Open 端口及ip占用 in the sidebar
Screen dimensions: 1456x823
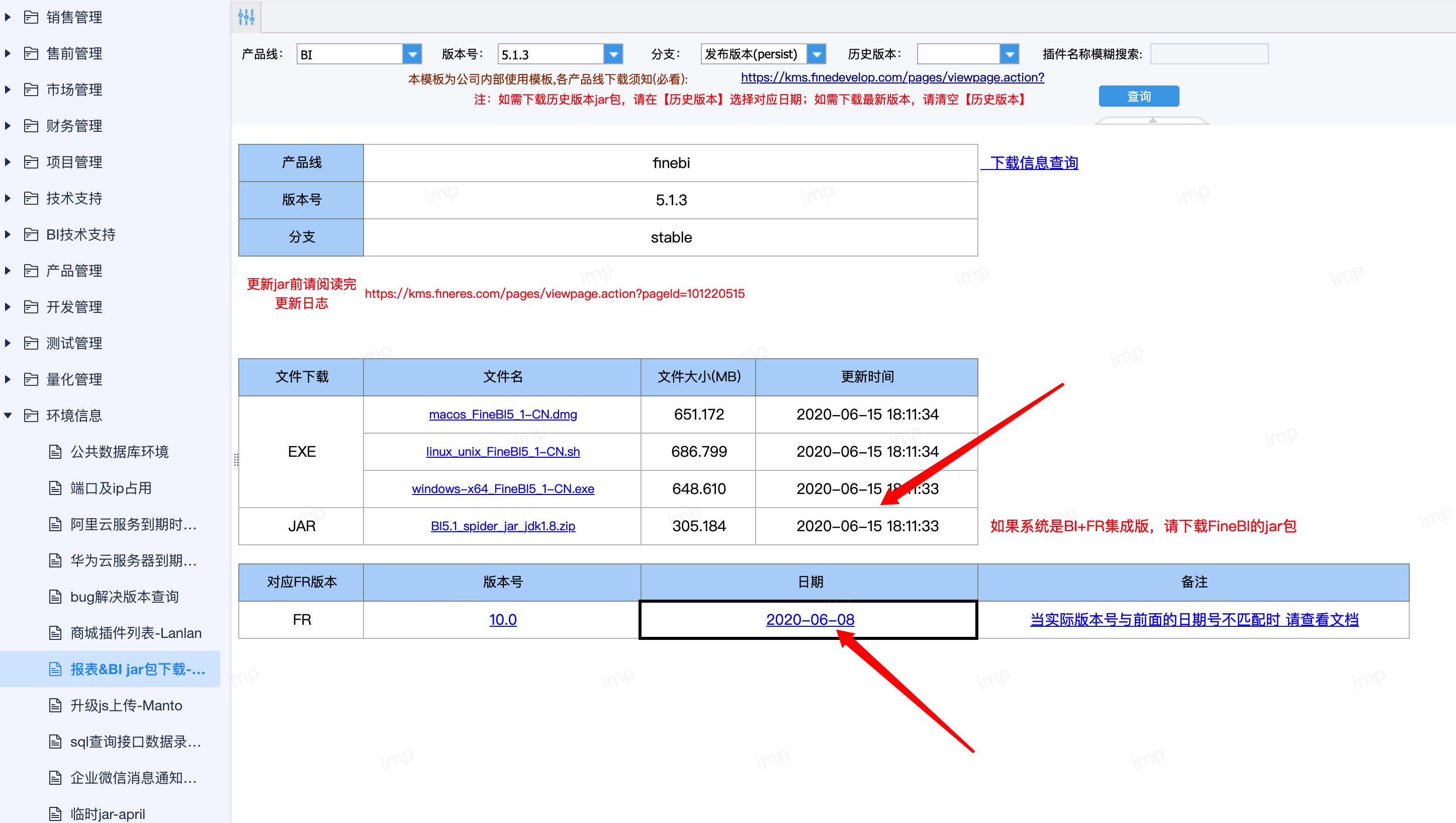click(111, 487)
